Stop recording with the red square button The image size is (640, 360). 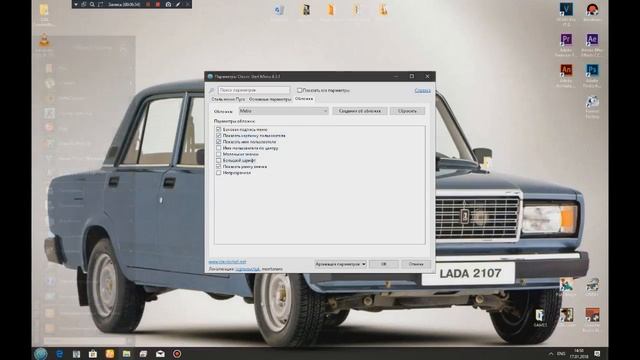coord(158,4)
